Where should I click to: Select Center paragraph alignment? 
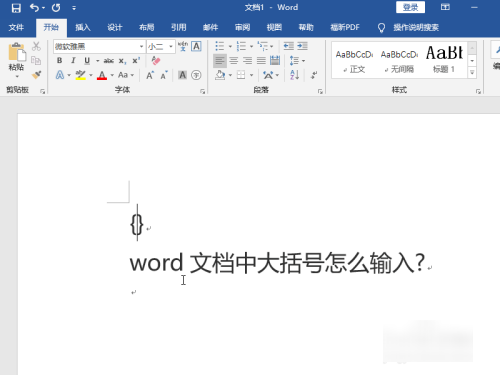(234, 61)
